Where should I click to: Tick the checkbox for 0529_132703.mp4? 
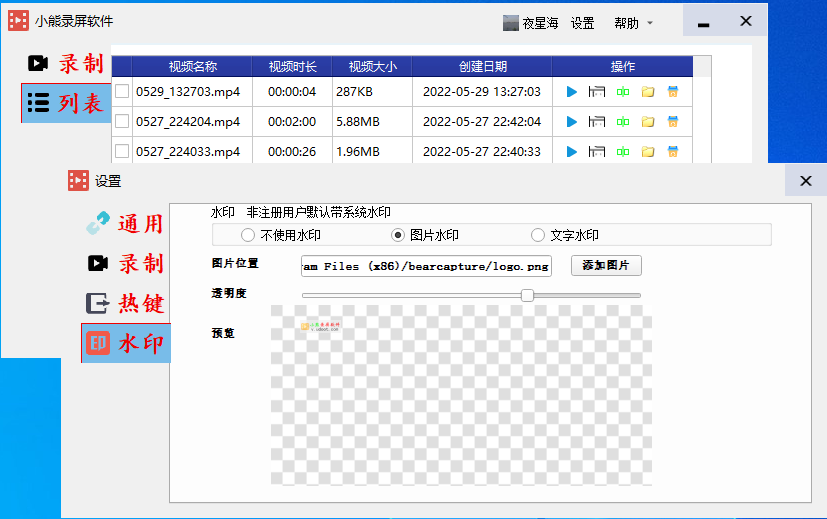[x=122, y=92]
